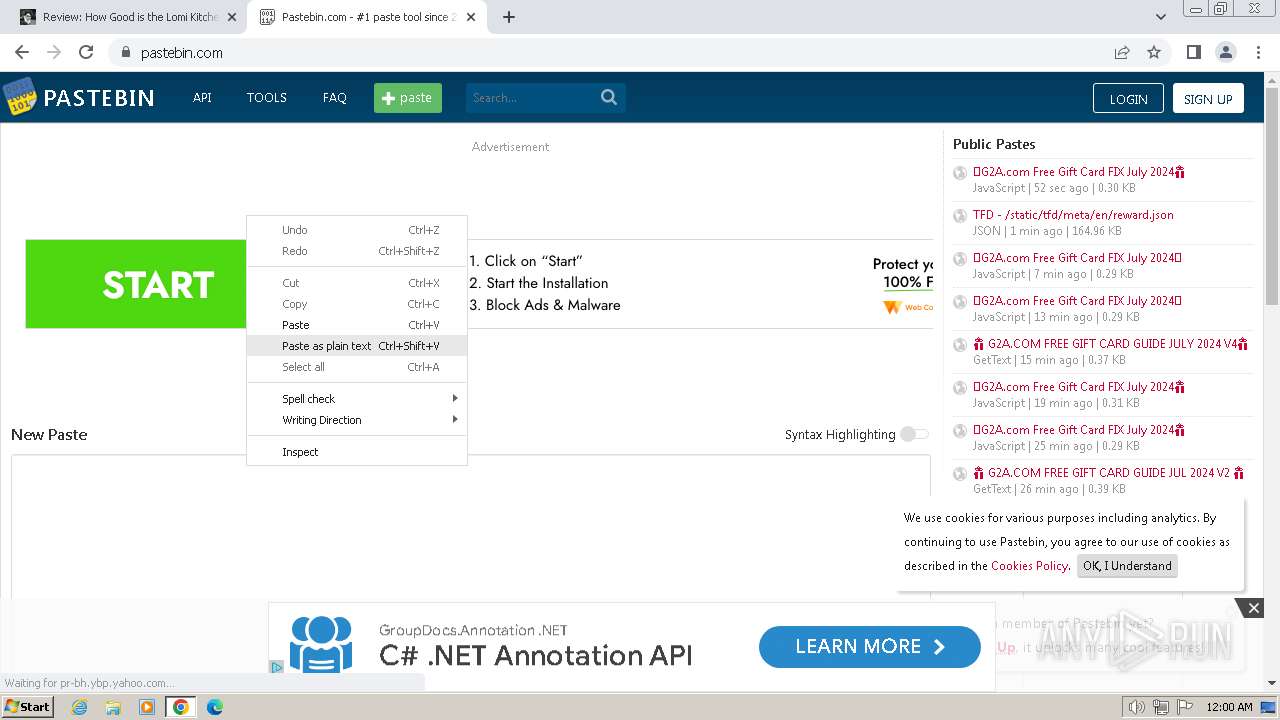Expand the Writing Direction submenu
The height and width of the screenshot is (720, 1280).
point(357,420)
